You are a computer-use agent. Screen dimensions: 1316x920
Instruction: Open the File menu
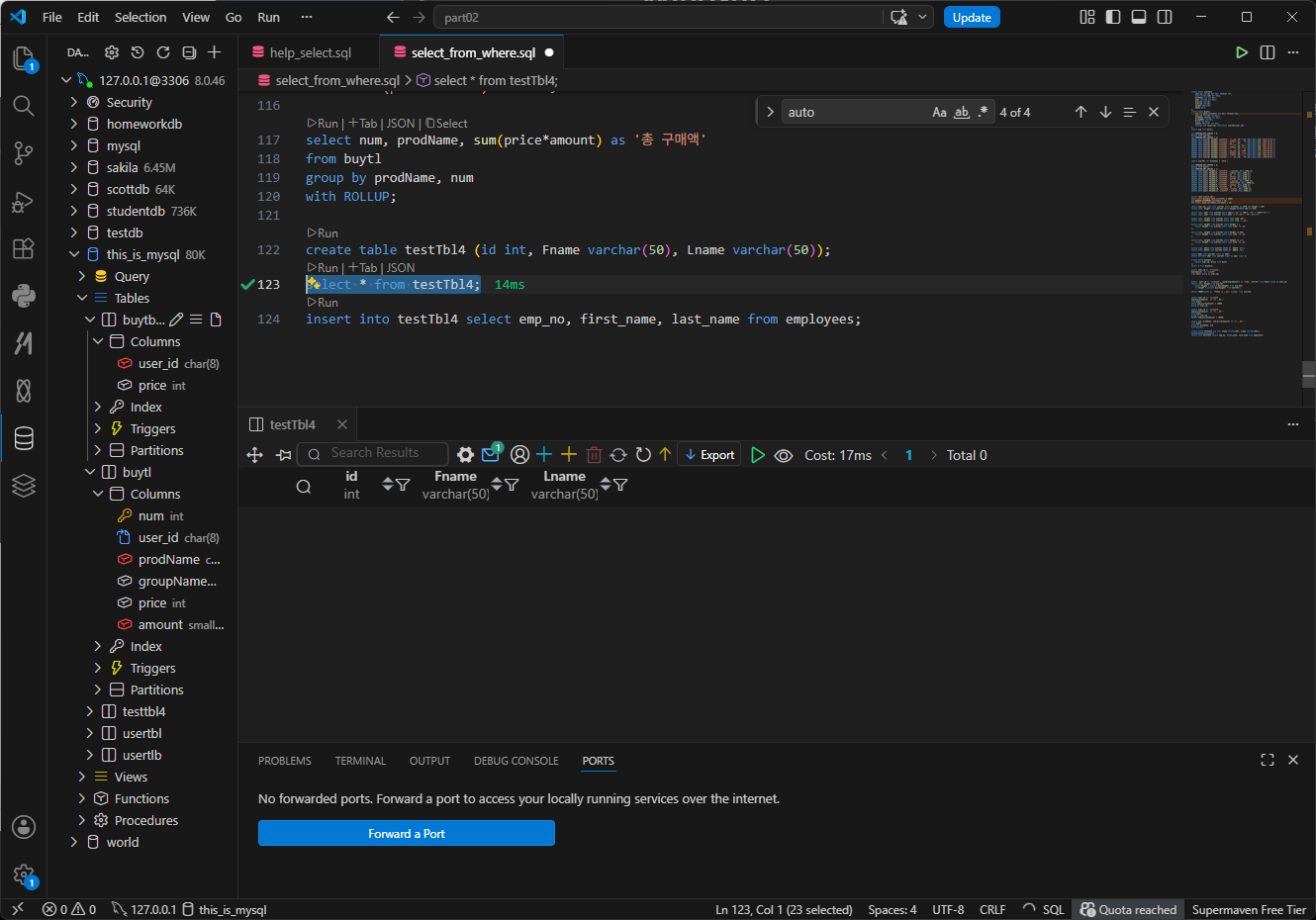click(x=52, y=17)
